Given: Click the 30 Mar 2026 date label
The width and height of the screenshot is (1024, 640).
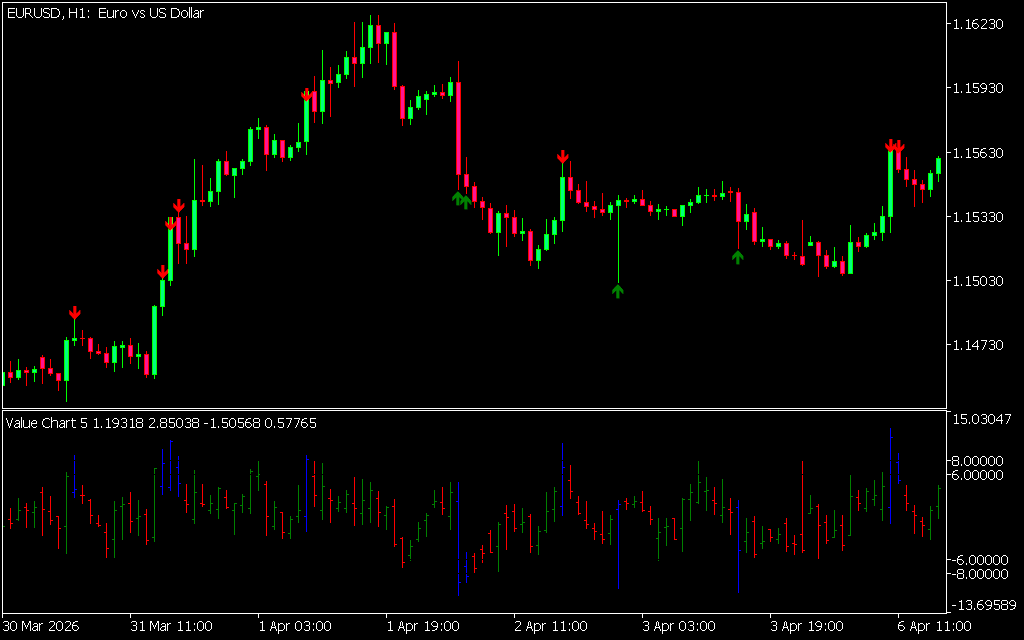Looking at the screenshot, I should [41, 626].
